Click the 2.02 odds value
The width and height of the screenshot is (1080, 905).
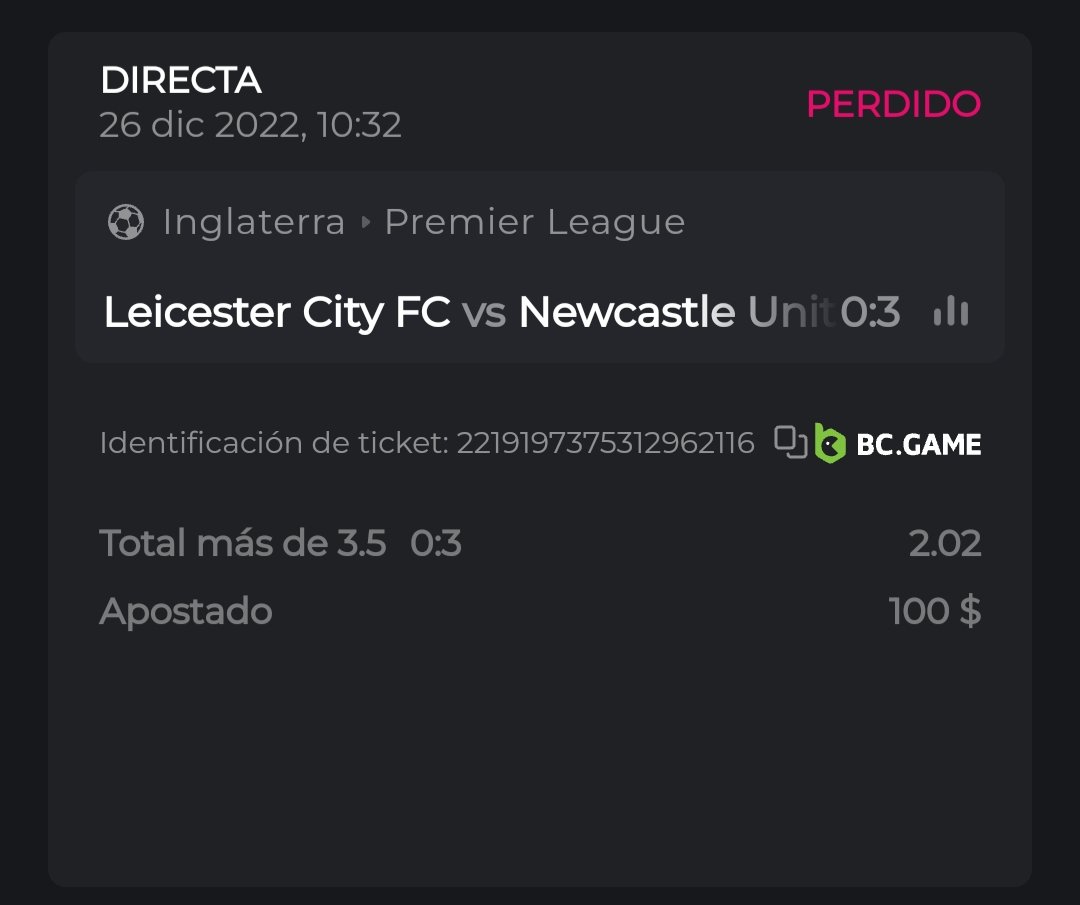click(944, 543)
